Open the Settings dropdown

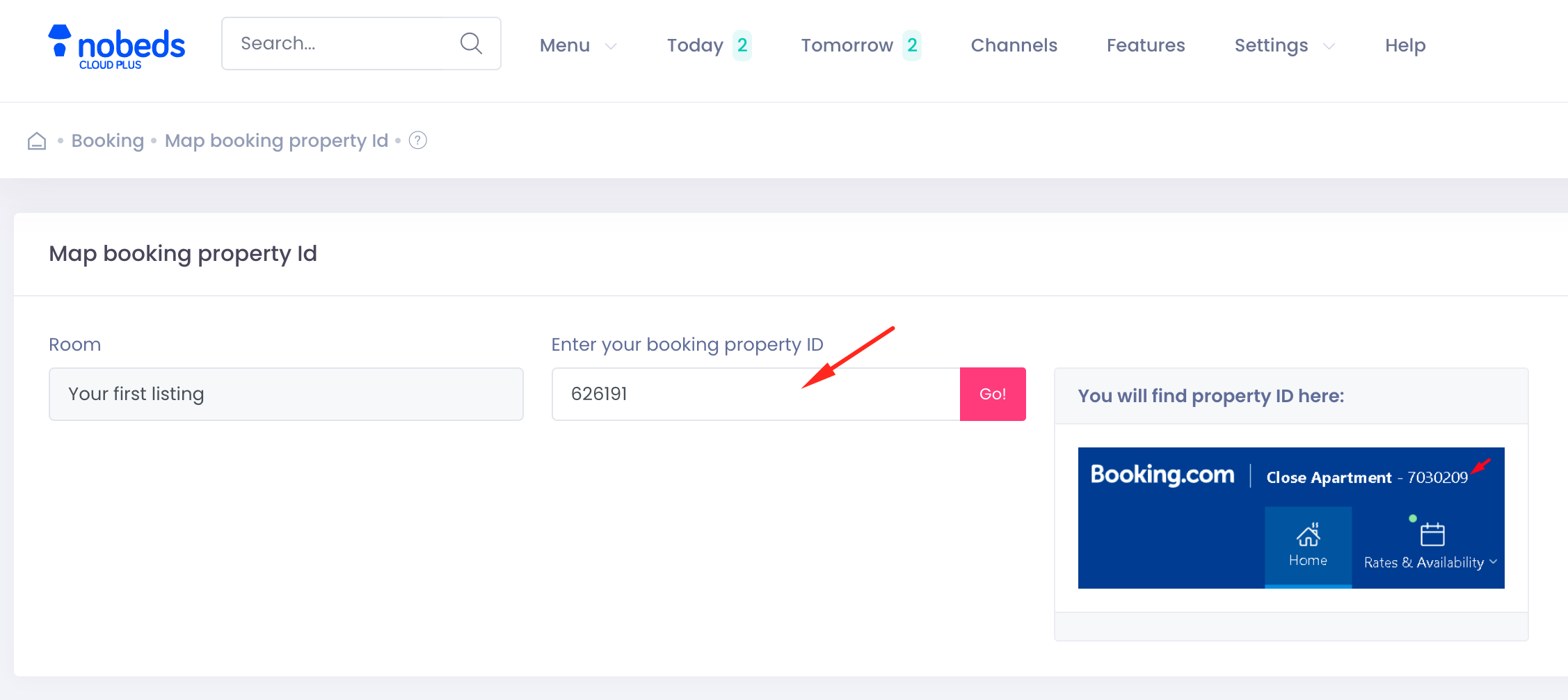[x=1284, y=45]
